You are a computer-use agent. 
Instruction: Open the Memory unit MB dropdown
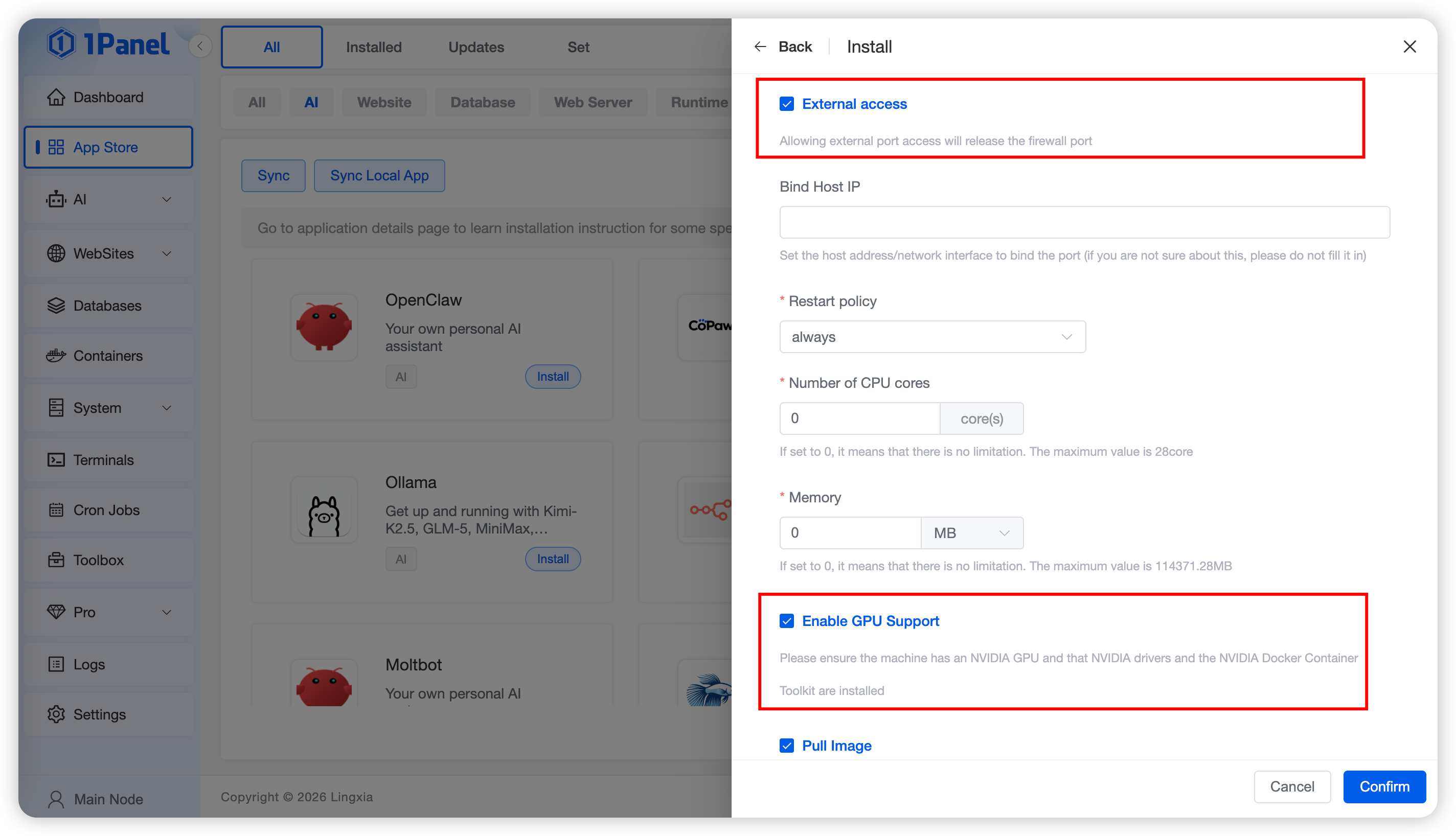971,533
